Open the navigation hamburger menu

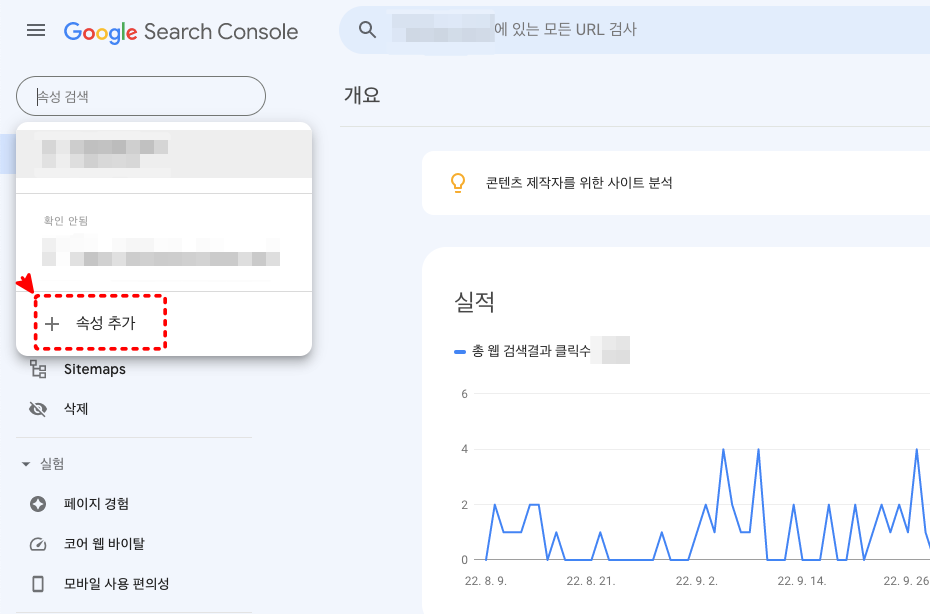click(x=36, y=30)
